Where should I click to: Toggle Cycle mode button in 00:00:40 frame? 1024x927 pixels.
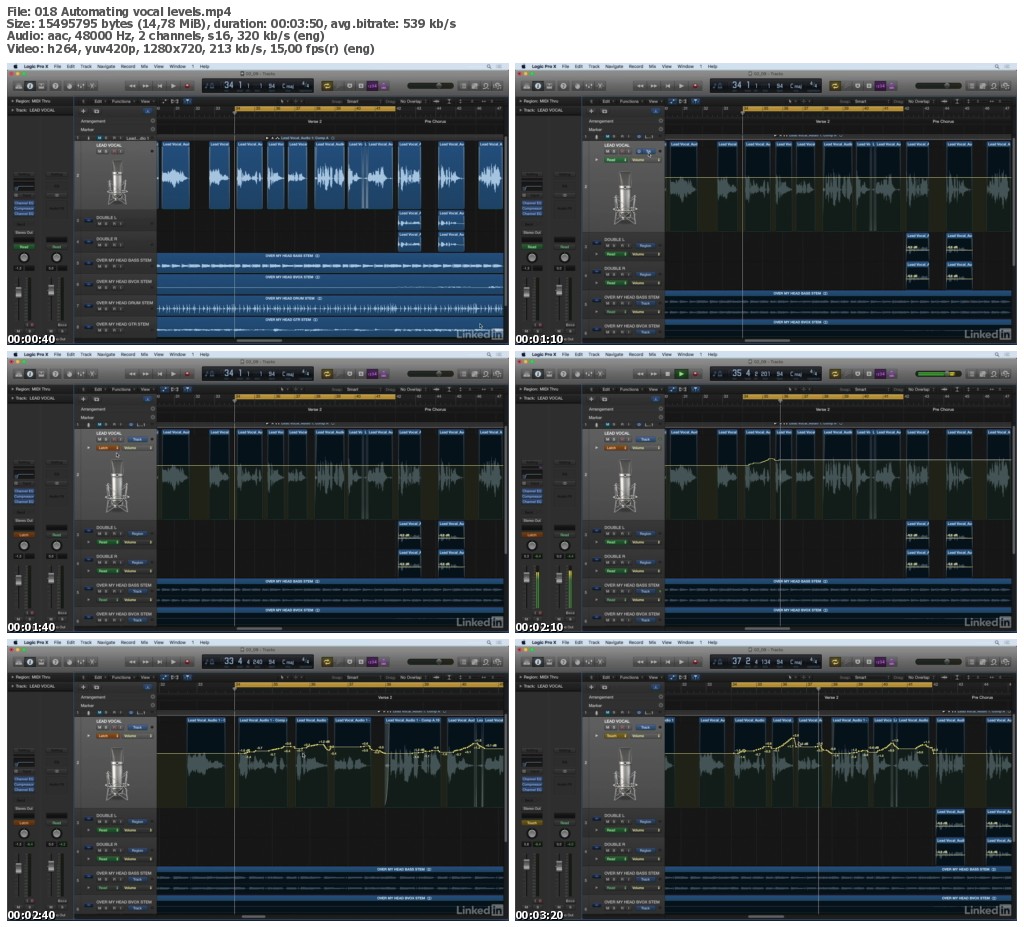click(x=327, y=86)
